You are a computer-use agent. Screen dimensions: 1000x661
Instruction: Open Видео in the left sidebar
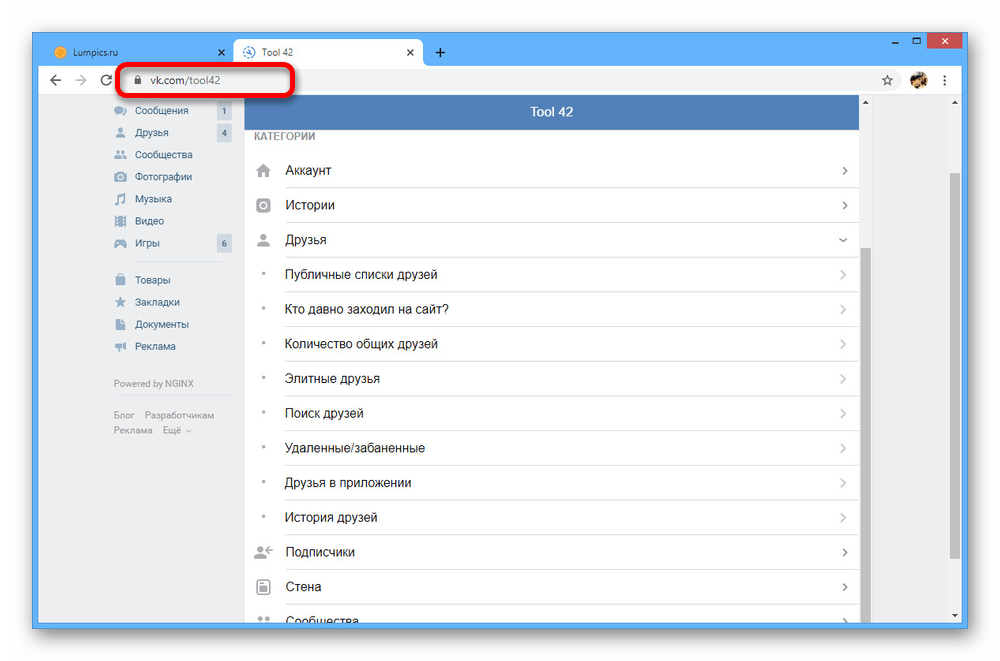149,221
